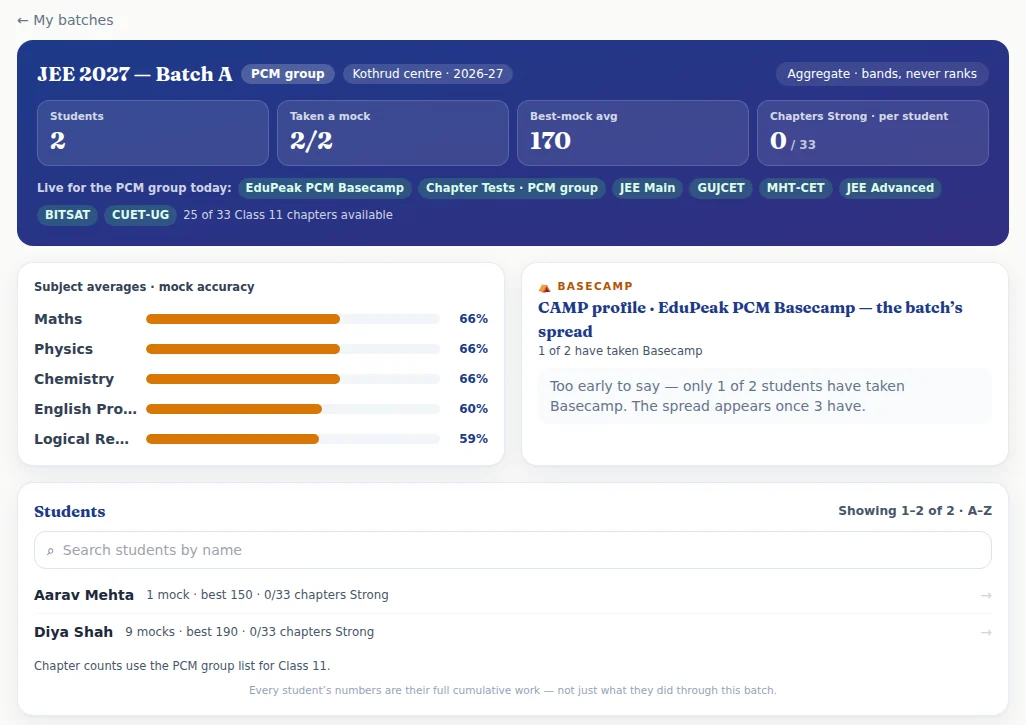Screen dimensions: 1026x725
Task: Select the BITSAT chip
Action: pos(67,215)
